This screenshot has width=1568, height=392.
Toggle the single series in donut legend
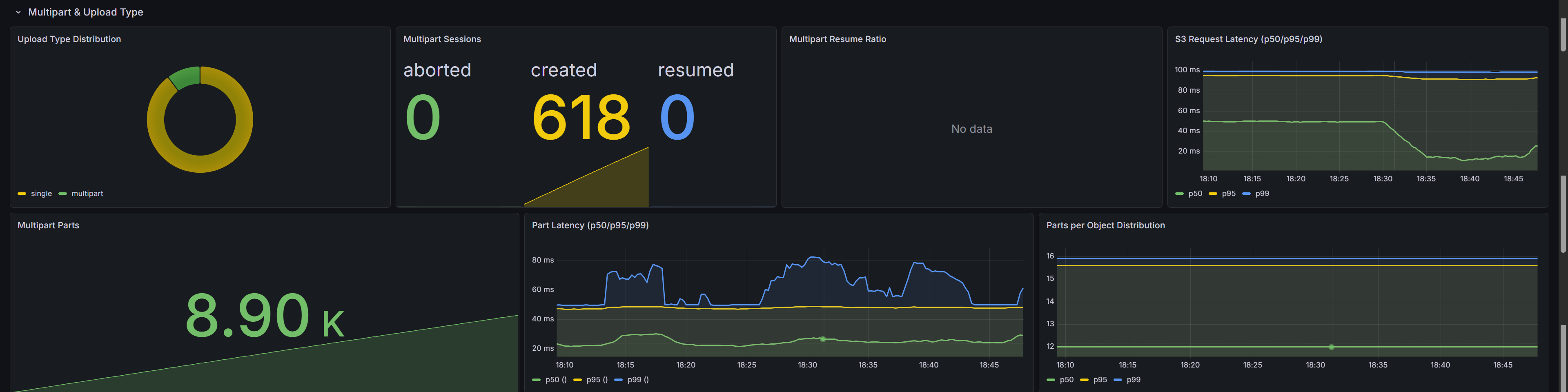41,194
